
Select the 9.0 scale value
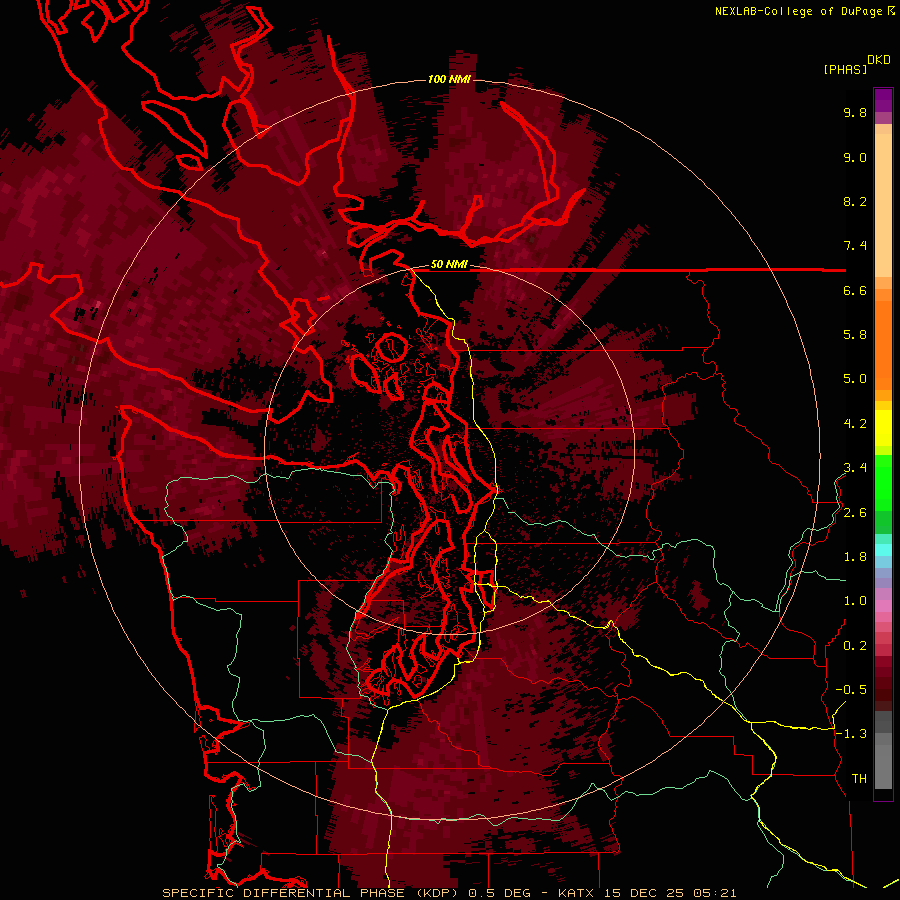tap(855, 158)
